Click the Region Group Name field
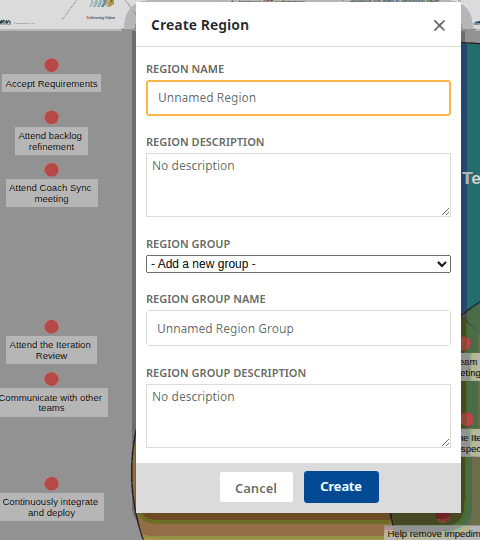 (x=298, y=328)
